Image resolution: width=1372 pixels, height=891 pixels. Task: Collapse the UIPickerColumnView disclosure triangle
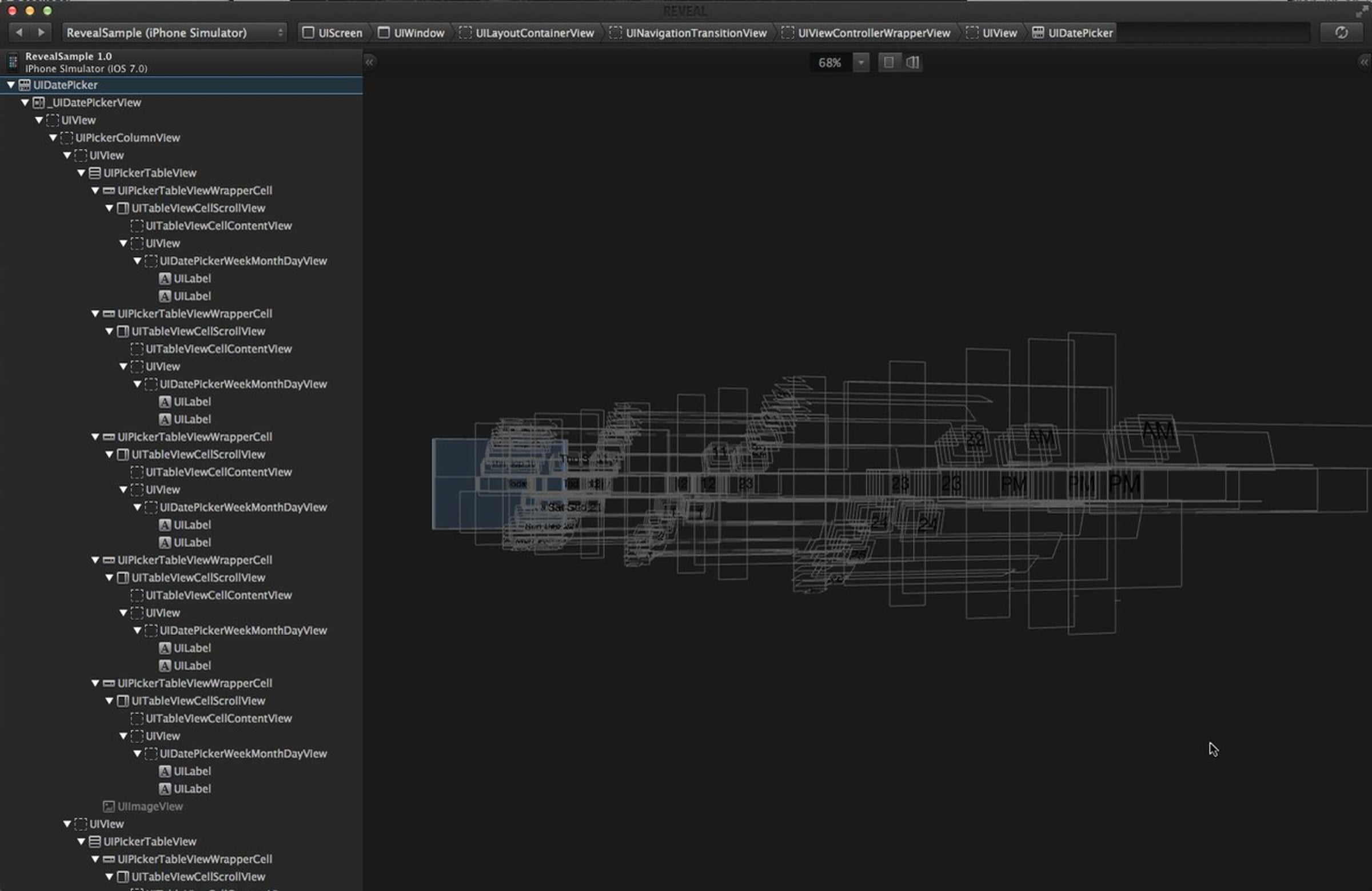point(53,138)
